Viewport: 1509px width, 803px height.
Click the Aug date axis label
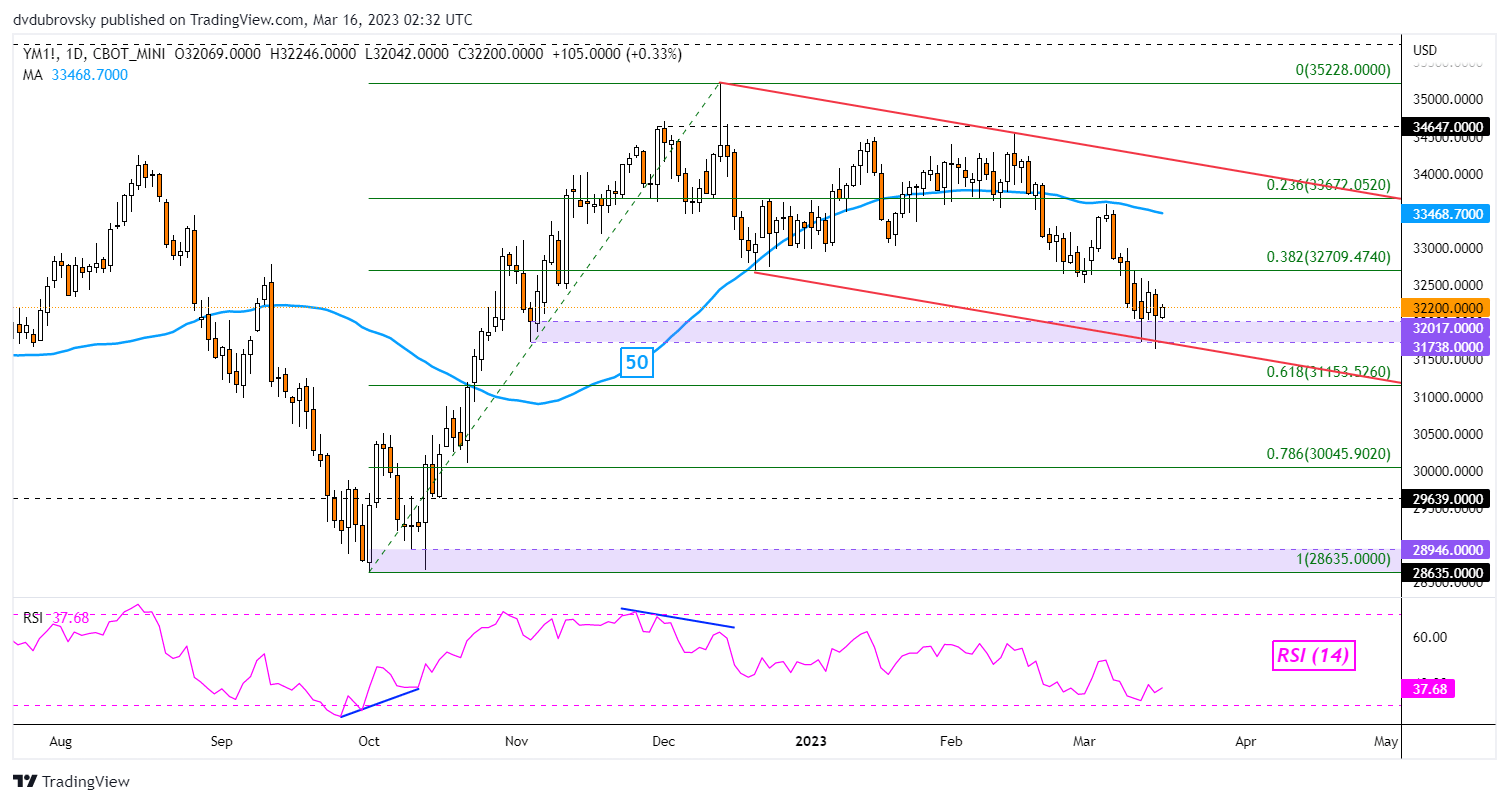[x=61, y=742]
